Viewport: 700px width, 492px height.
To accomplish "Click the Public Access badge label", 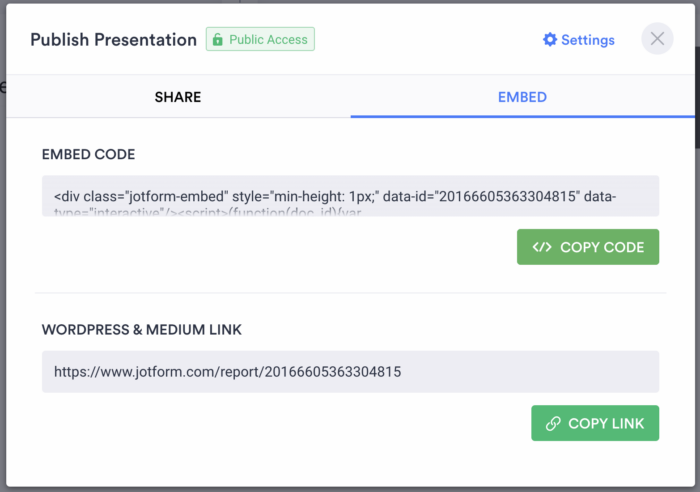I will [x=269, y=40].
